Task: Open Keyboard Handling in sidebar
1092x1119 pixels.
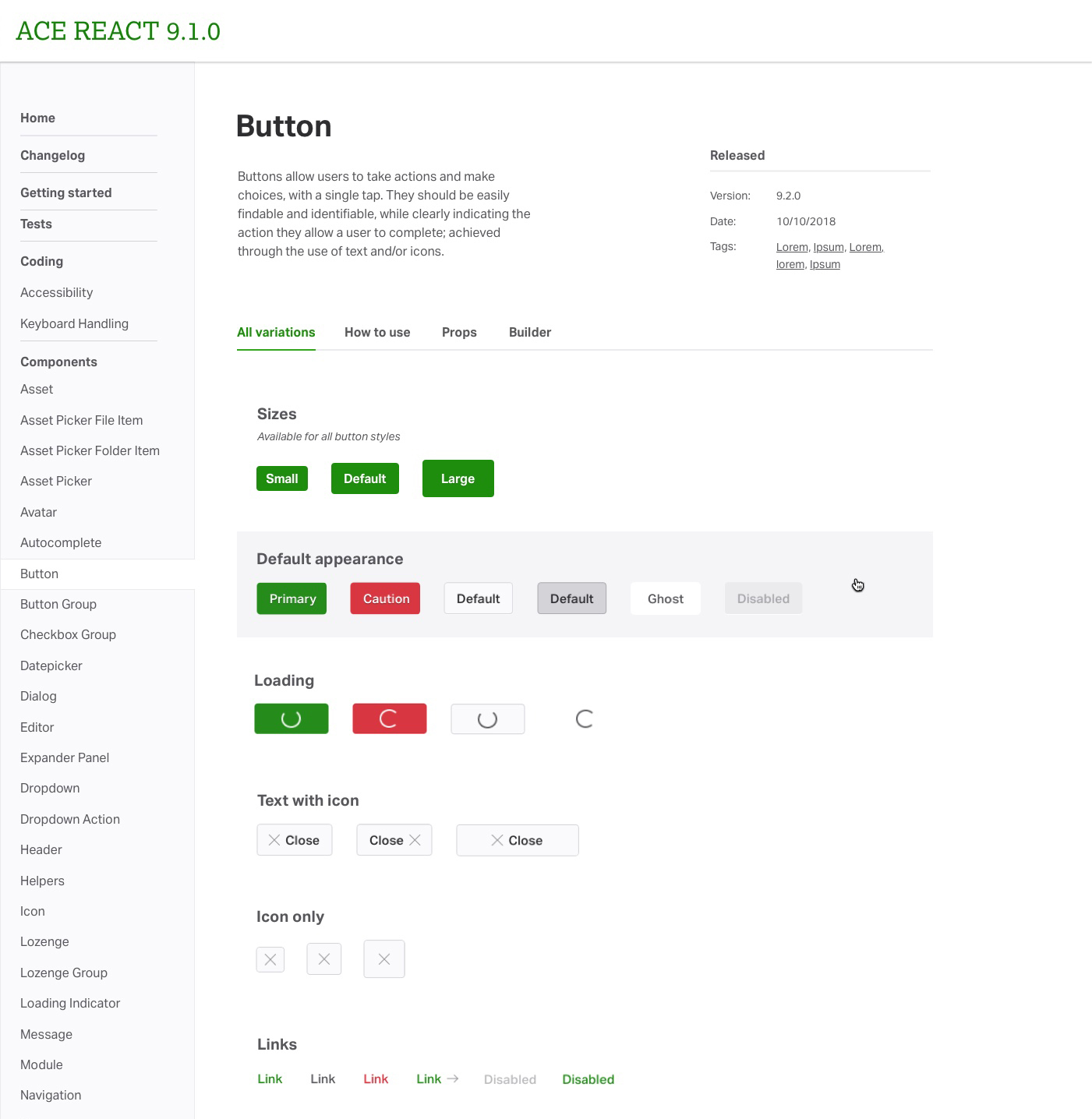Action: tap(74, 323)
